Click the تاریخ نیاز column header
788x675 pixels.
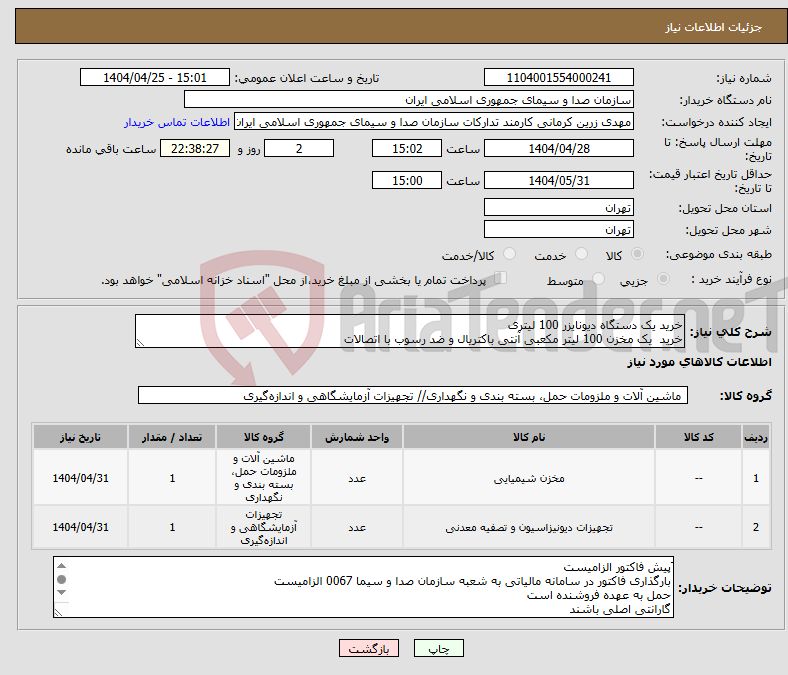pyautogui.click(x=80, y=437)
